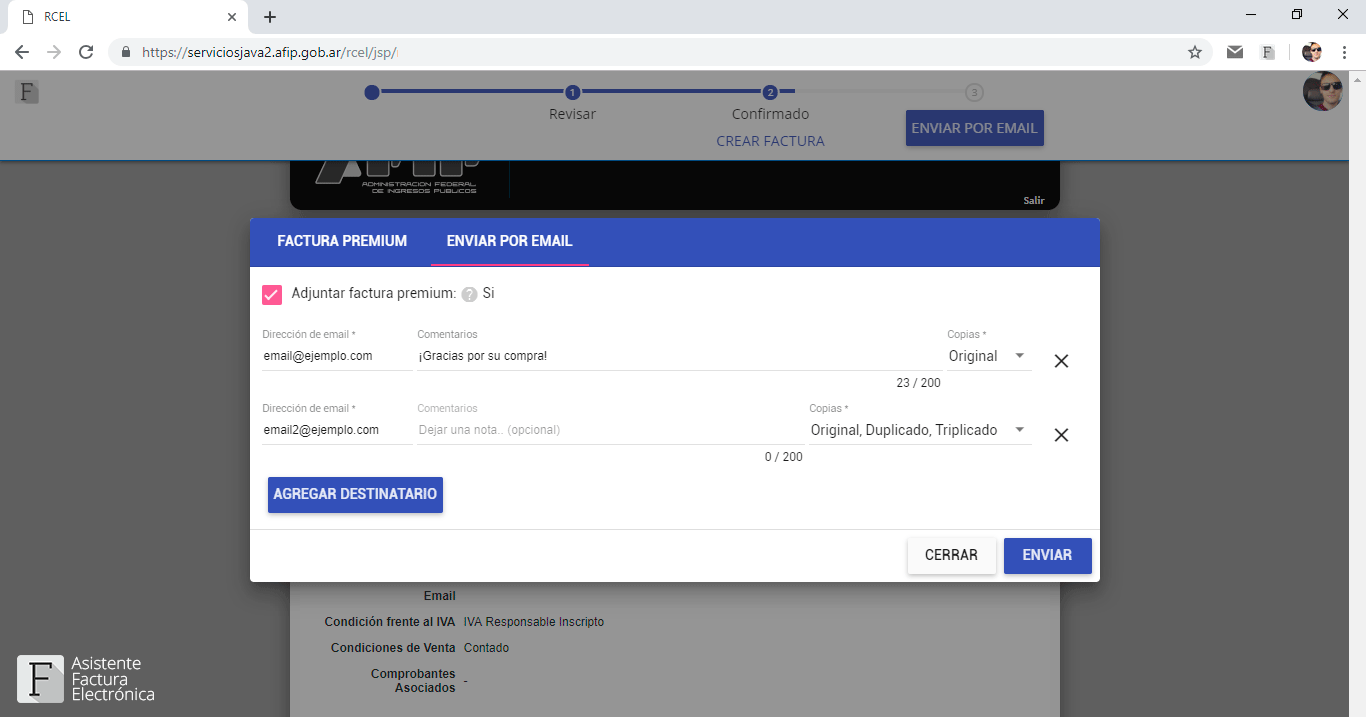The width and height of the screenshot is (1366, 717).
Task: Open Copias dropdown showing Original
Action: point(989,356)
